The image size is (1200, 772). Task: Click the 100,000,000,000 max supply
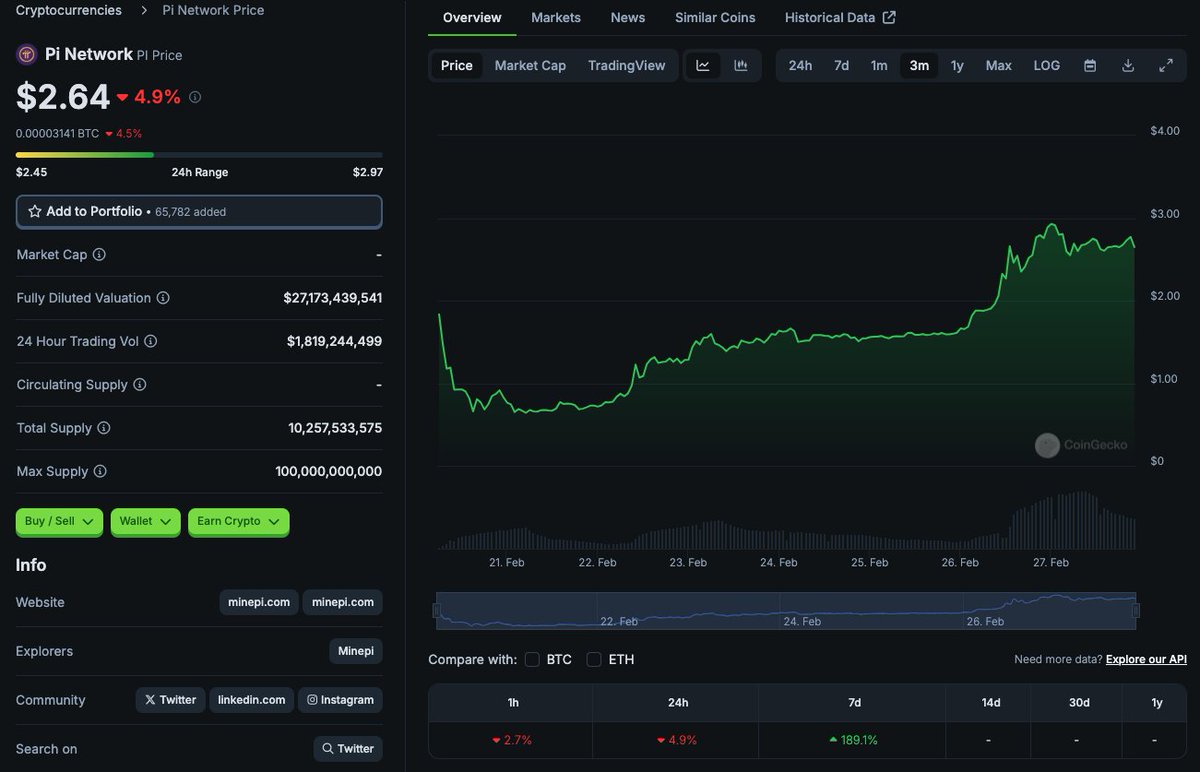[329, 471]
